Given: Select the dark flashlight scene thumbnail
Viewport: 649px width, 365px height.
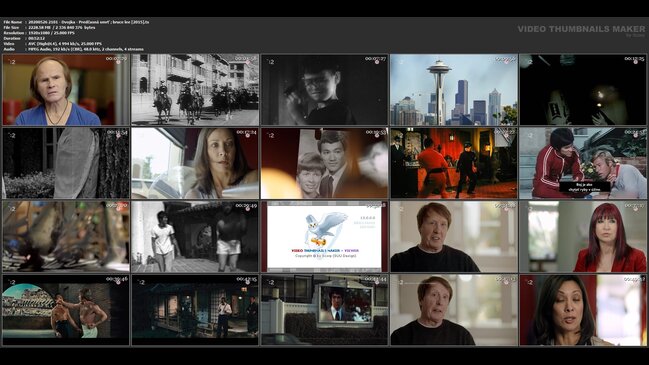Looking at the screenshot, I should pos(583,90).
